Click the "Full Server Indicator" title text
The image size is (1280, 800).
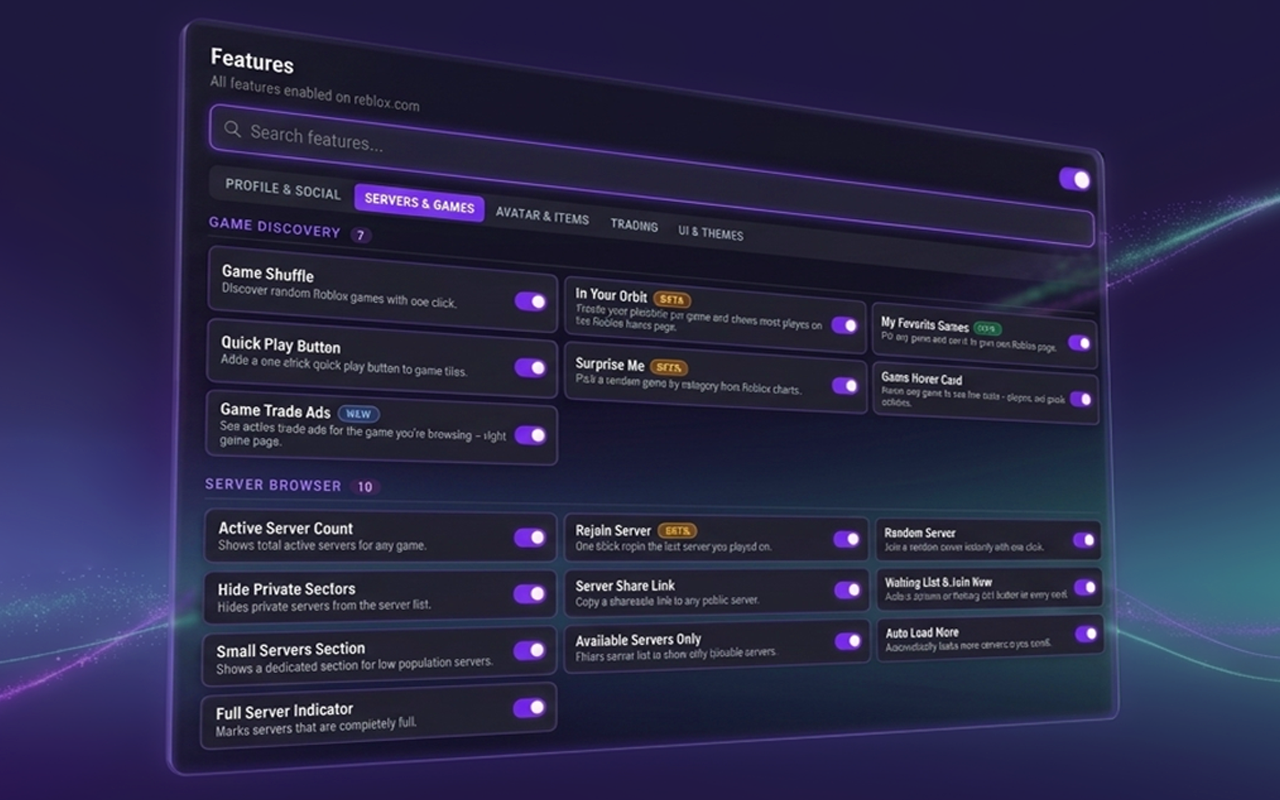click(x=284, y=712)
